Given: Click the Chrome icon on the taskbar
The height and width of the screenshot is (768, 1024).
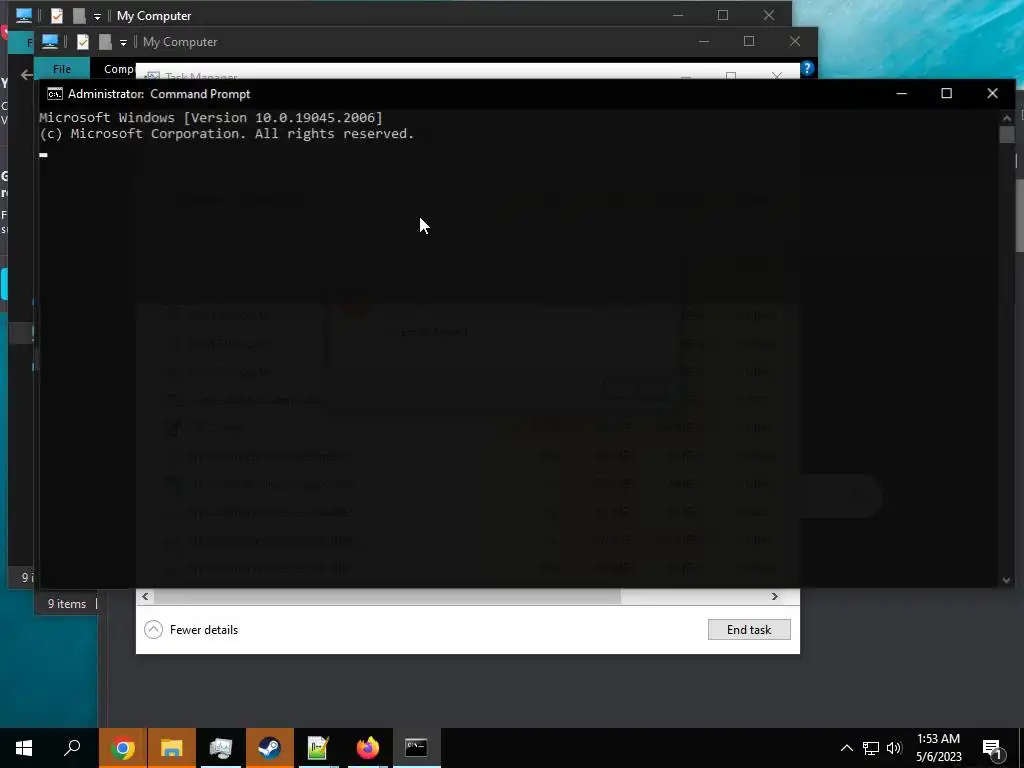Looking at the screenshot, I should 123,748.
